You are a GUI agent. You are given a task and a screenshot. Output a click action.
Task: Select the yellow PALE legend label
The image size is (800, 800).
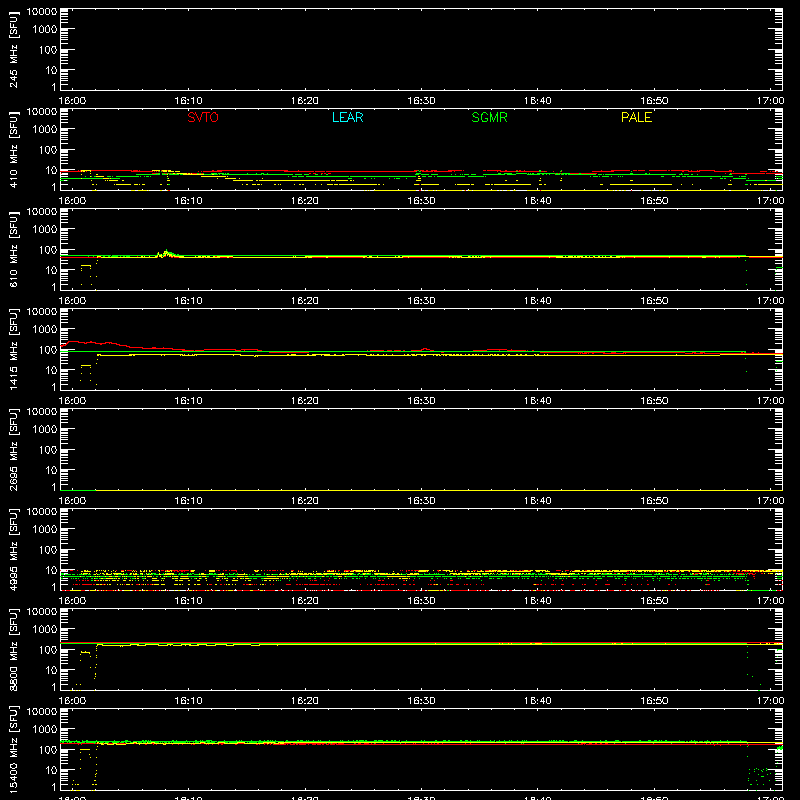[x=636, y=117]
